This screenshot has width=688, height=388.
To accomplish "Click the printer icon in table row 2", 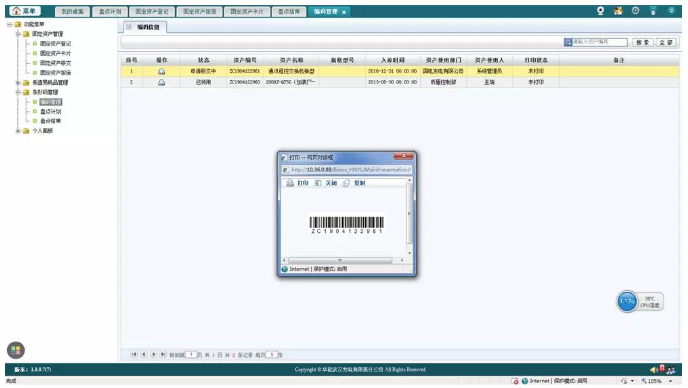I will [x=161, y=82].
